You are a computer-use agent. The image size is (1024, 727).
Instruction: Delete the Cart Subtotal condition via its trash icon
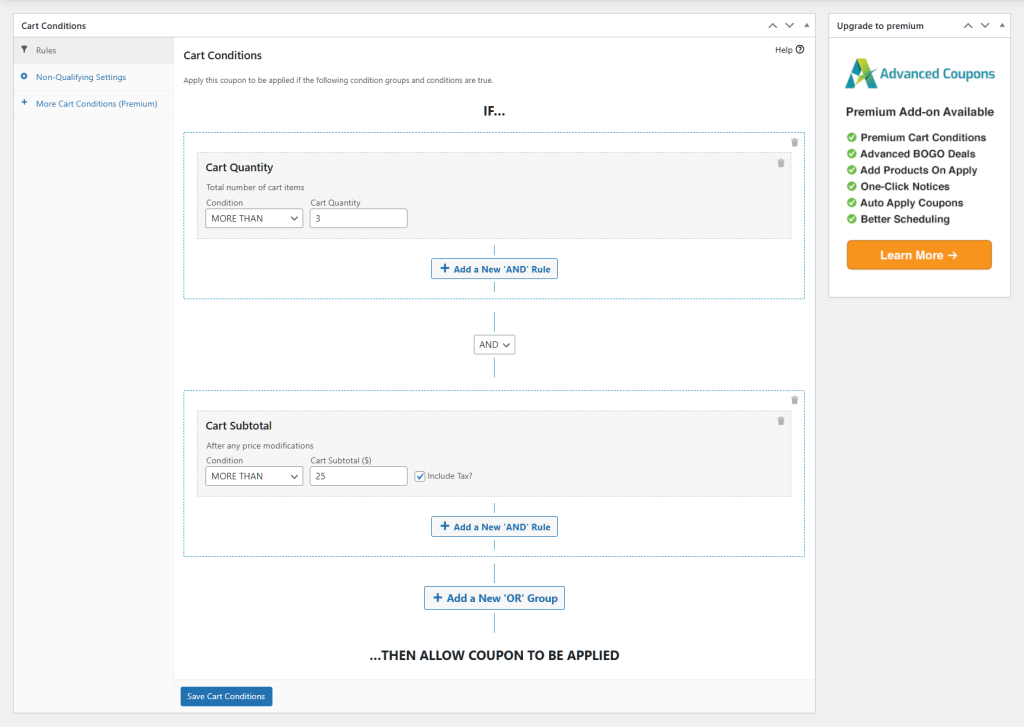[781, 420]
